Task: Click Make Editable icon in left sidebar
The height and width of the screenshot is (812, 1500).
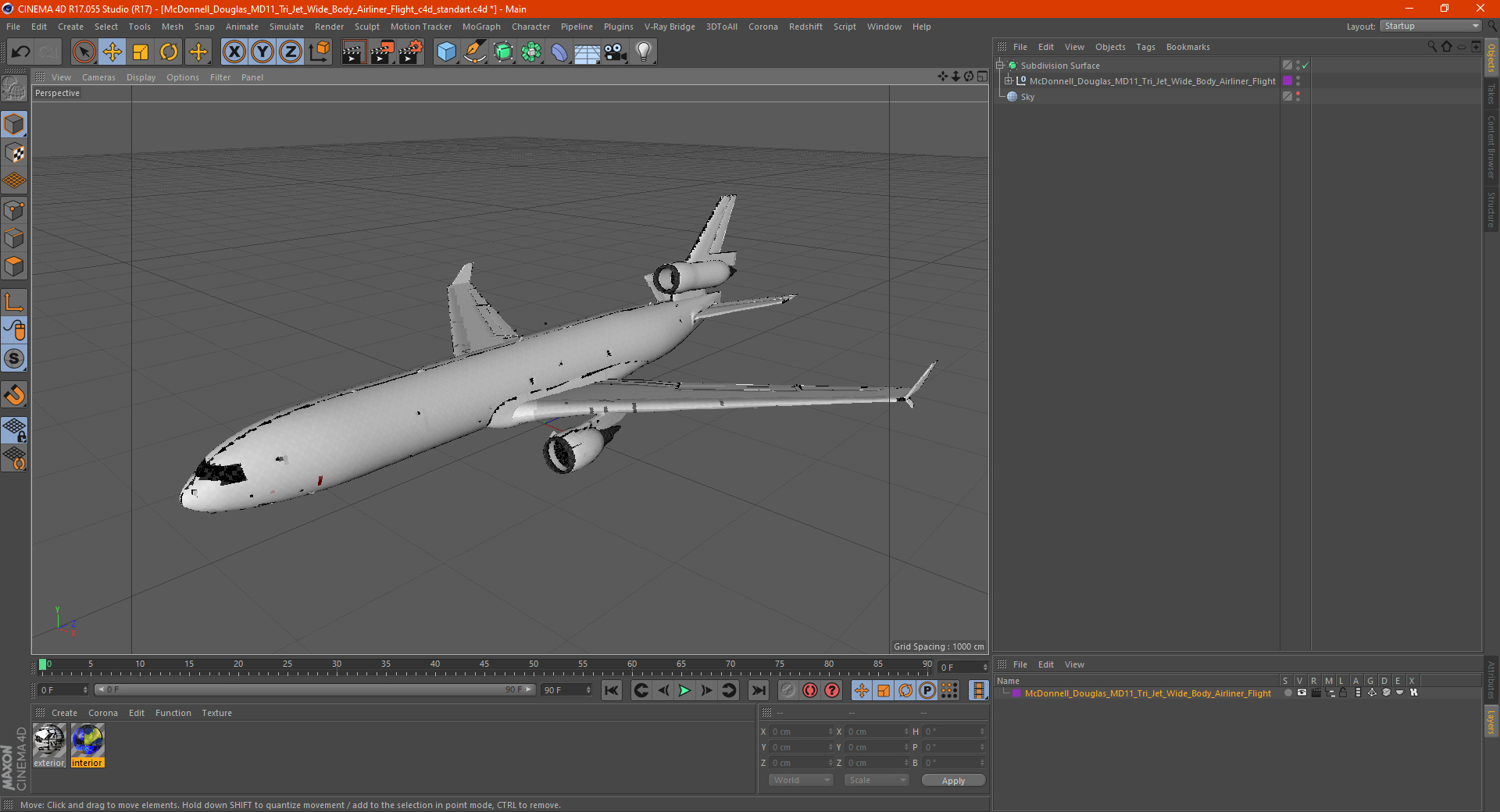Action: coord(14,88)
